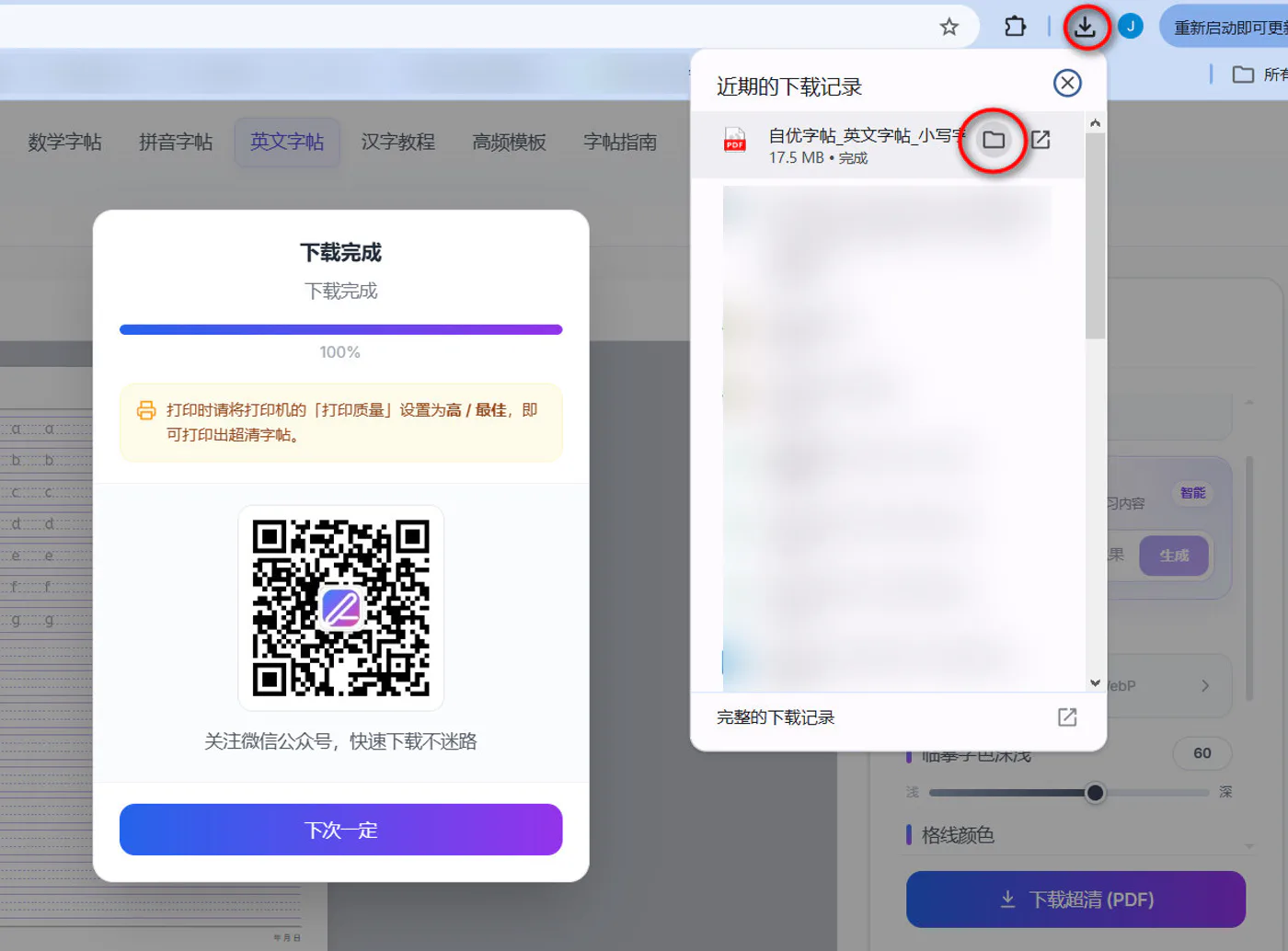The image size is (1288, 951).
Task: Open the 字帖指南 tab
Action: (x=620, y=142)
